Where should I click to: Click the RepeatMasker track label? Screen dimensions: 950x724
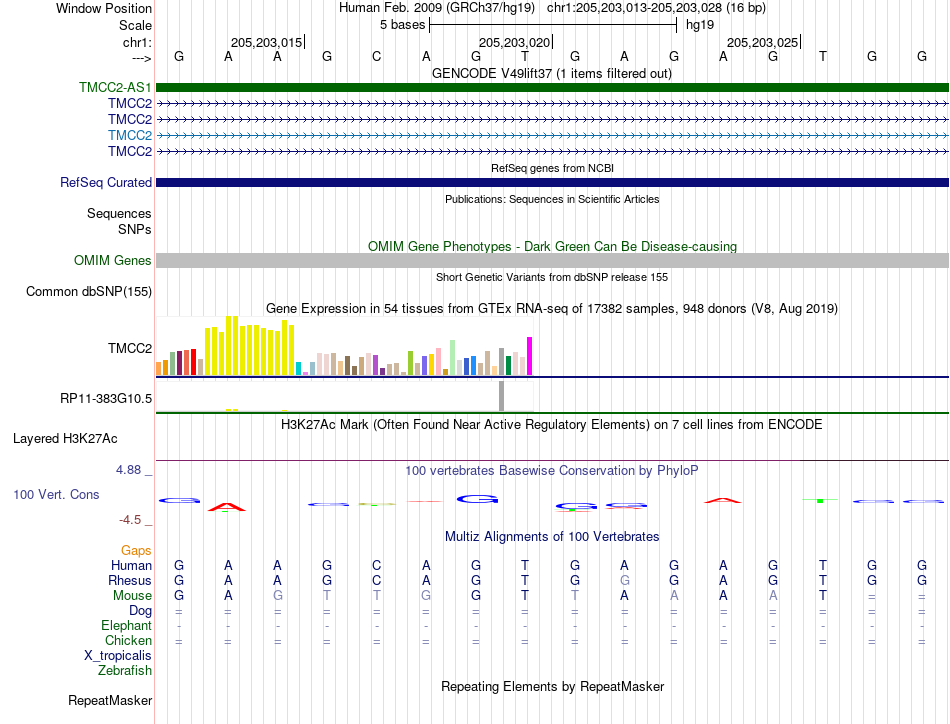tap(110, 700)
